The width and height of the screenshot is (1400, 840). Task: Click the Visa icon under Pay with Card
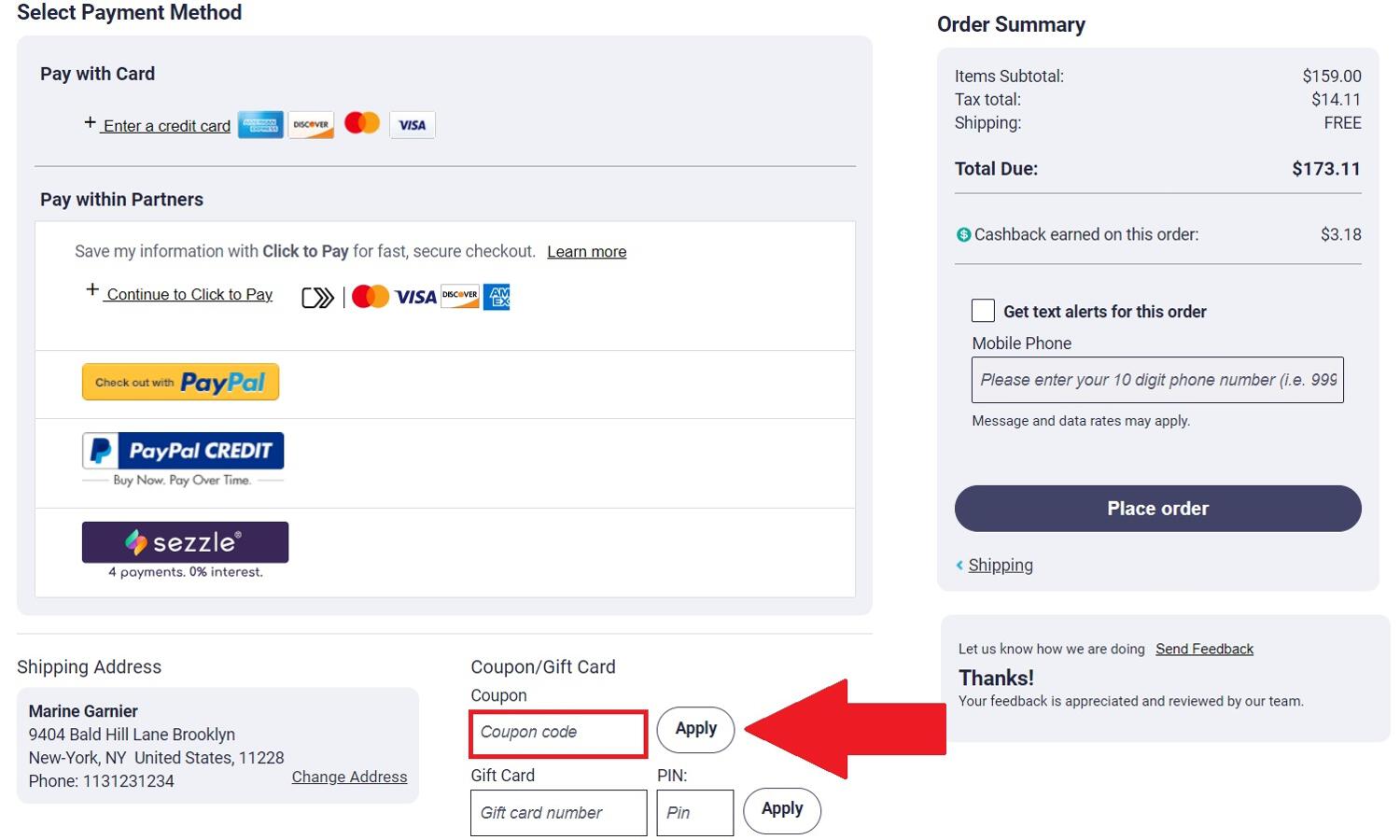pos(412,125)
